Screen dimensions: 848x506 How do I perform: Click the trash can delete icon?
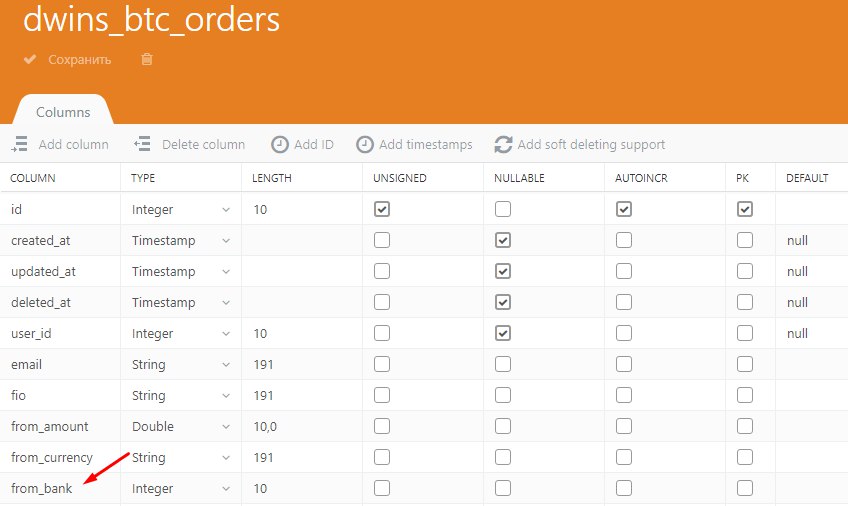pyautogui.click(x=147, y=59)
